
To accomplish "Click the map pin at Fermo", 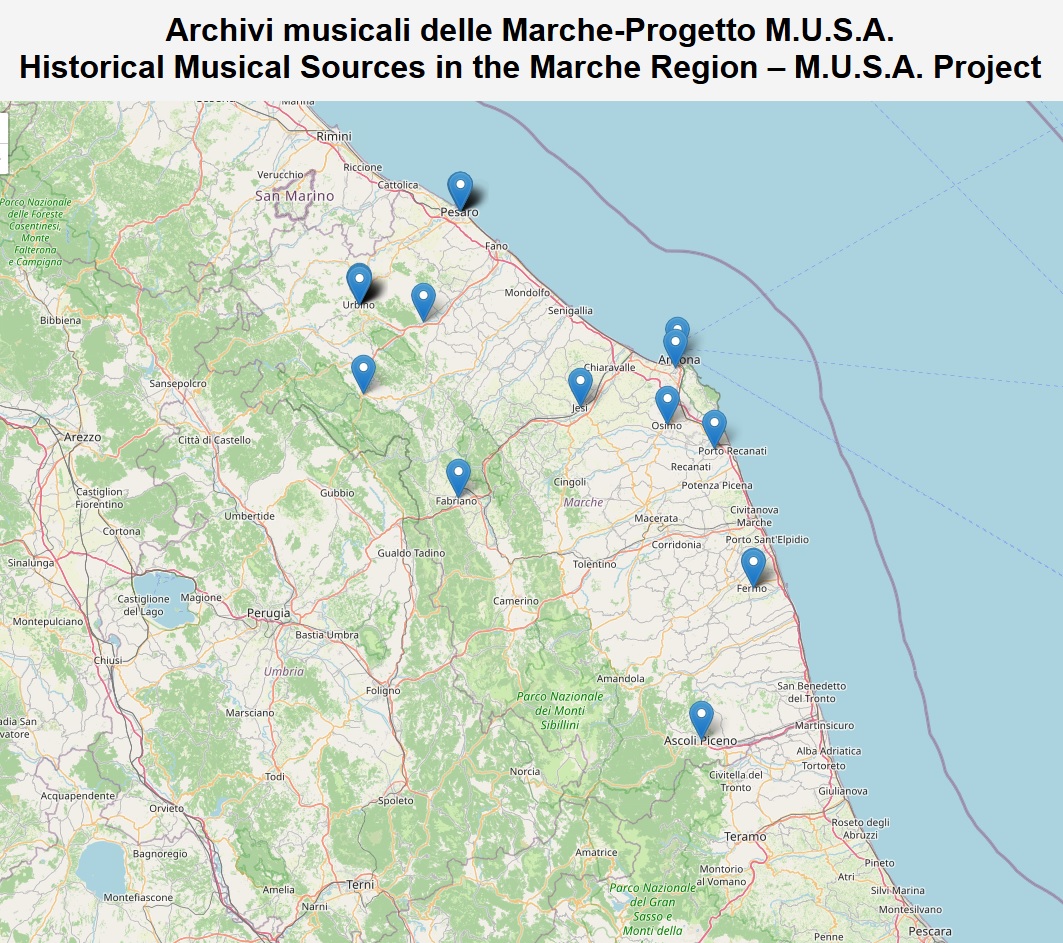I will tap(753, 567).
